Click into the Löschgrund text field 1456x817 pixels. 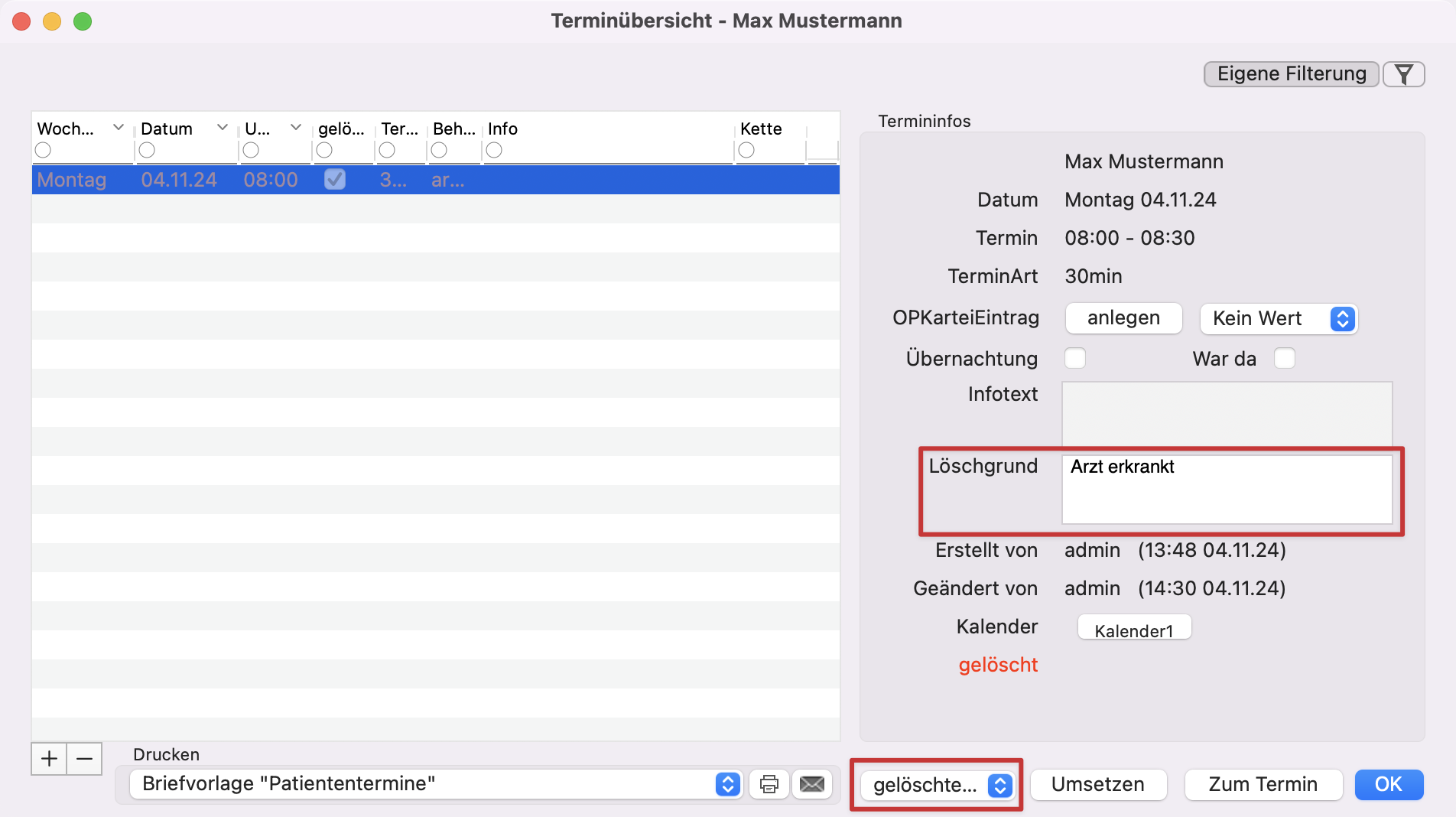1227,490
